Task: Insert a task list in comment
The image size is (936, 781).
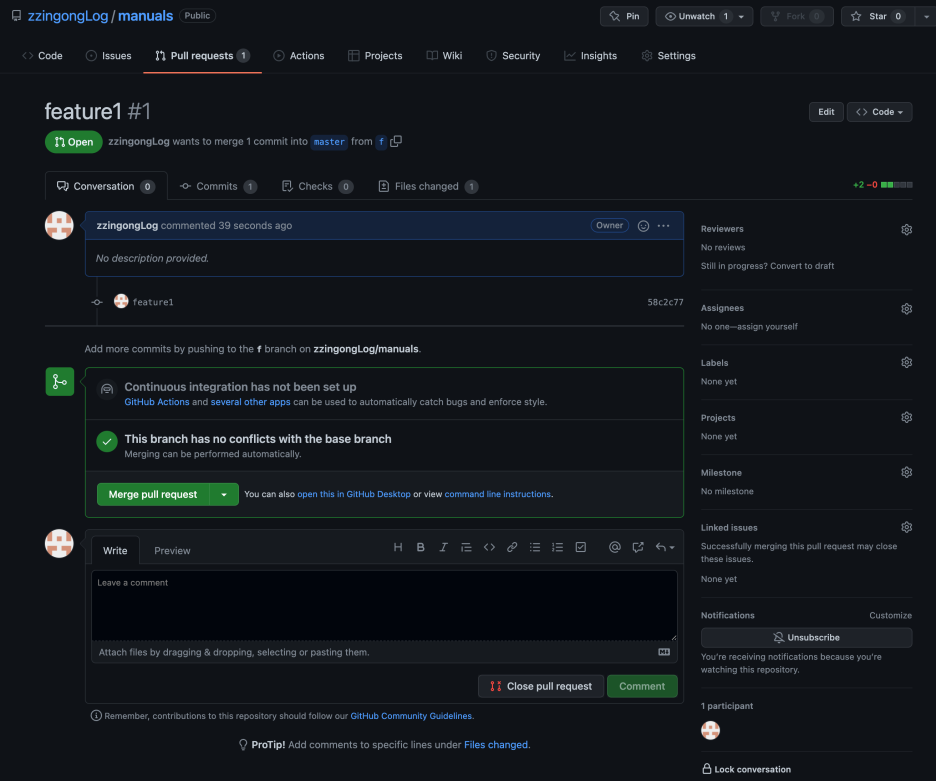Action: click(581, 547)
